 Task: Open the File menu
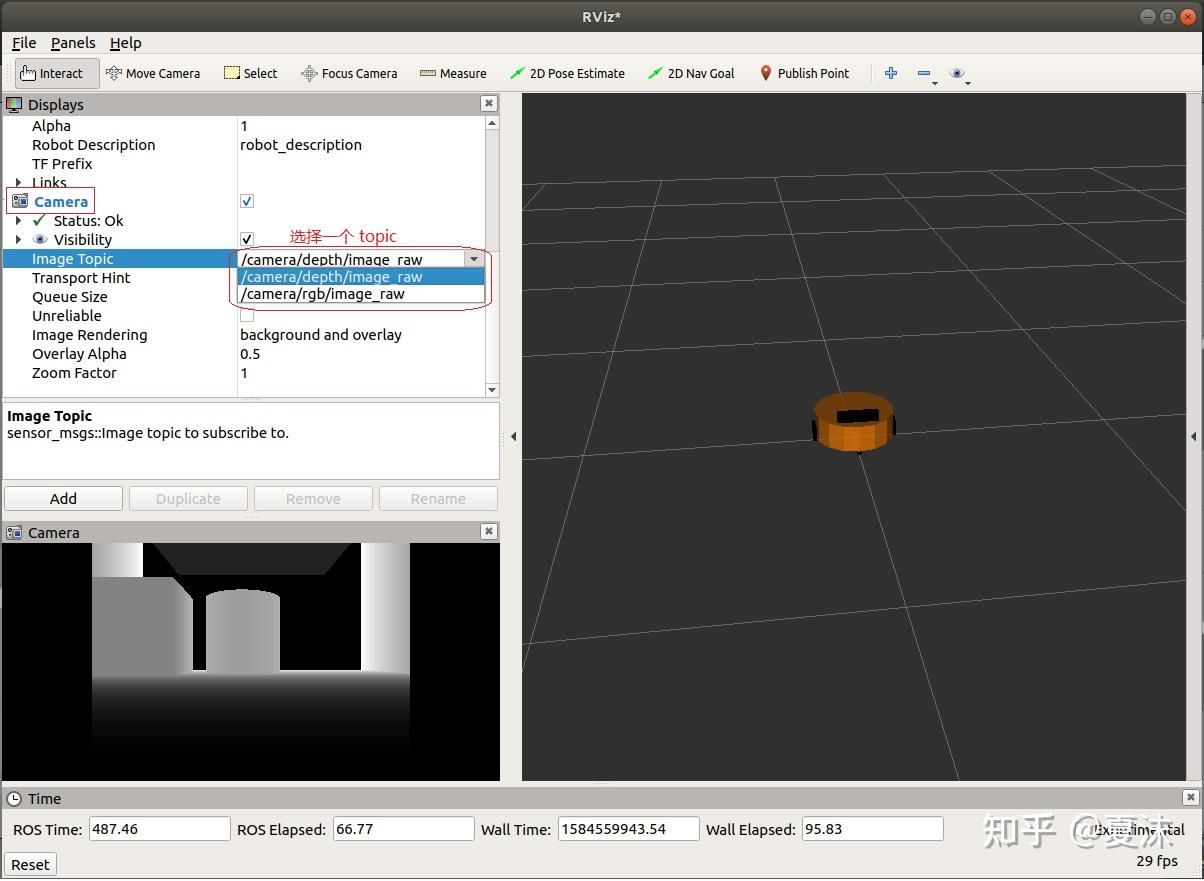[x=24, y=43]
